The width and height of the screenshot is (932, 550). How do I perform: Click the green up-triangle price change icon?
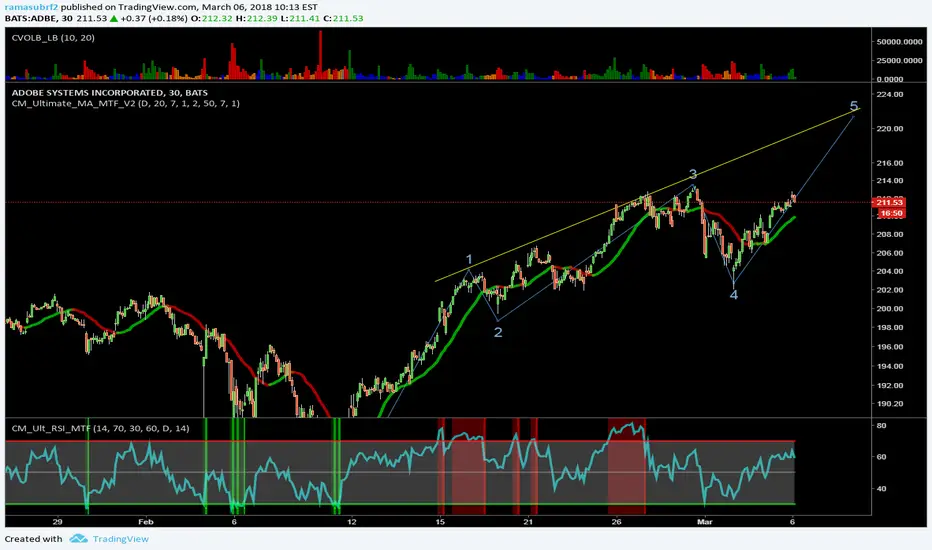pos(114,18)
